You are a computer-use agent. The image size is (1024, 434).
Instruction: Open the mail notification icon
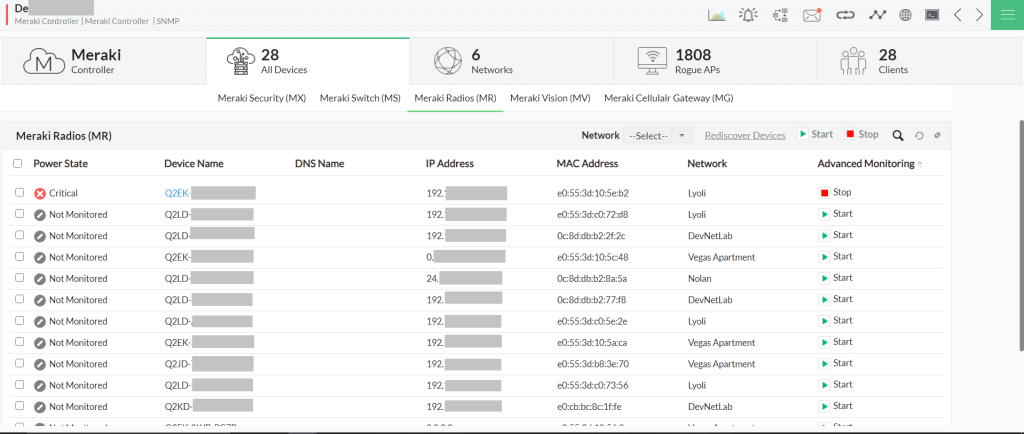[812, 15]
